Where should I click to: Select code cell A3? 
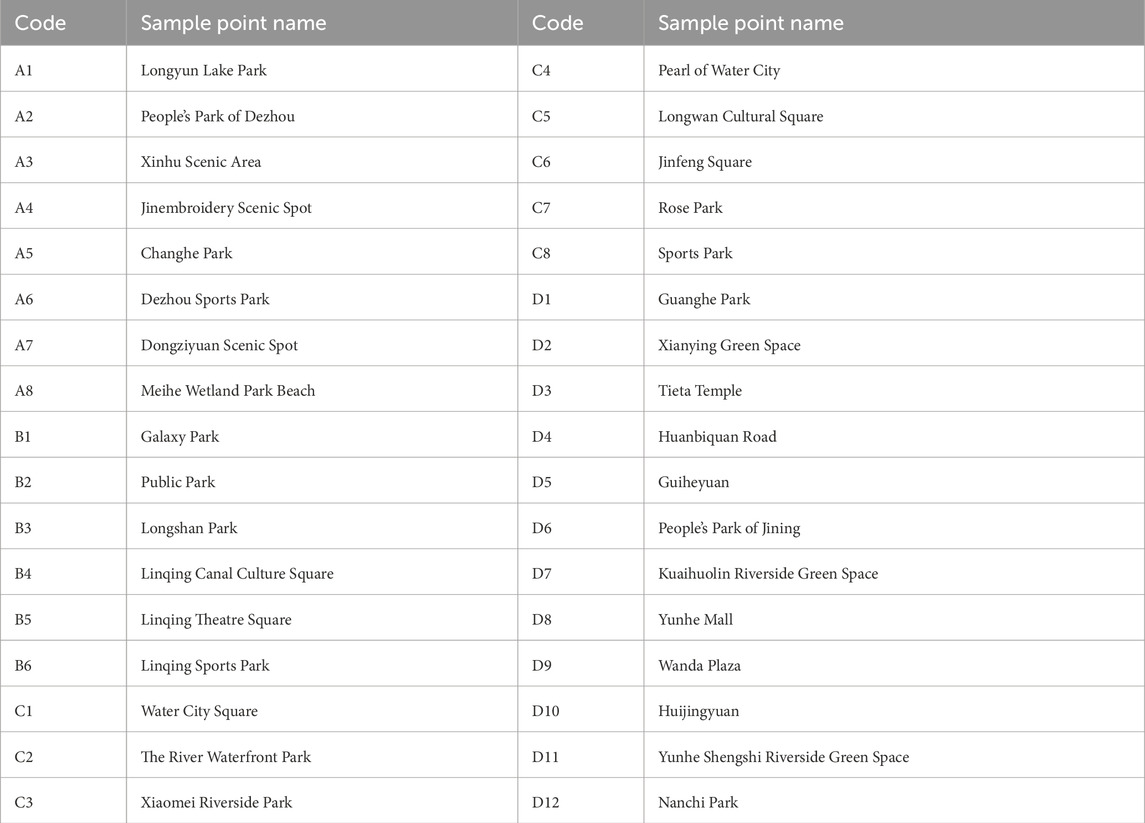pyautogui.click(x=25, y=162)
